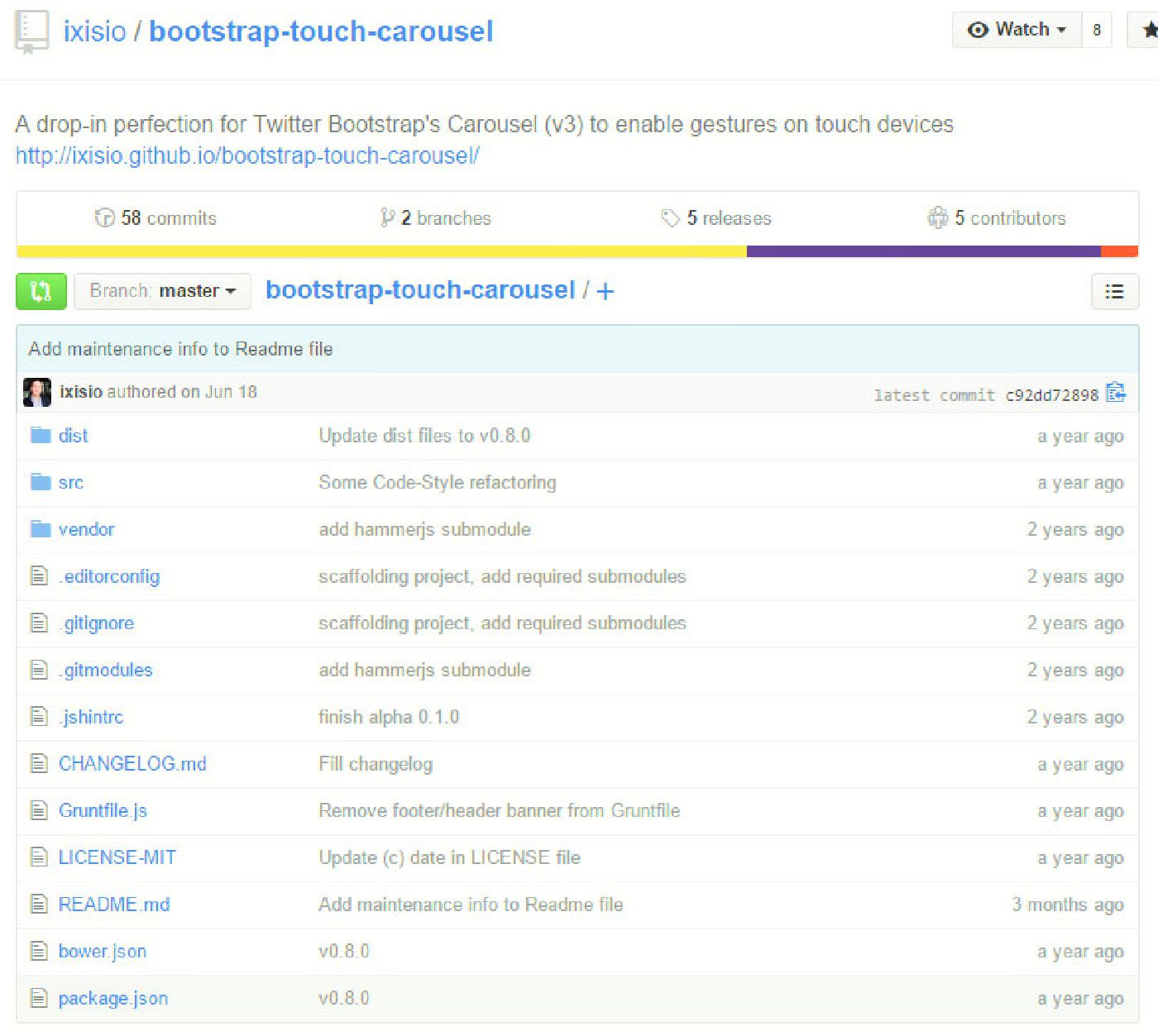
Task: Open the vendor folder
Action: tap(86, 529)
